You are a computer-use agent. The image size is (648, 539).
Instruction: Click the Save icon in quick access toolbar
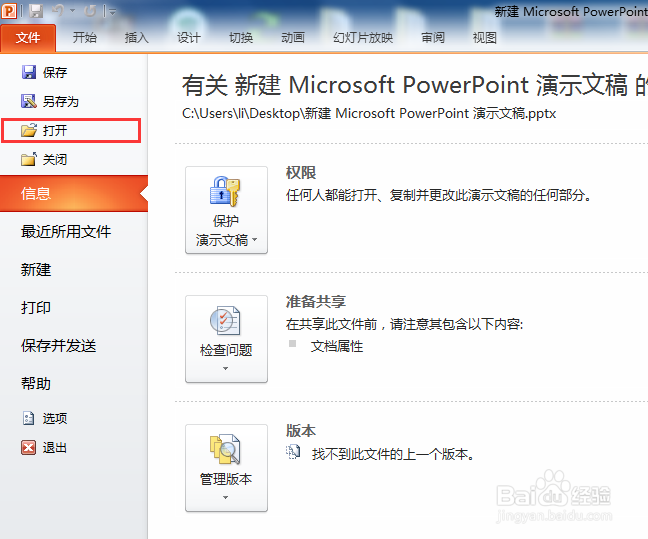[x=36, y=11]
